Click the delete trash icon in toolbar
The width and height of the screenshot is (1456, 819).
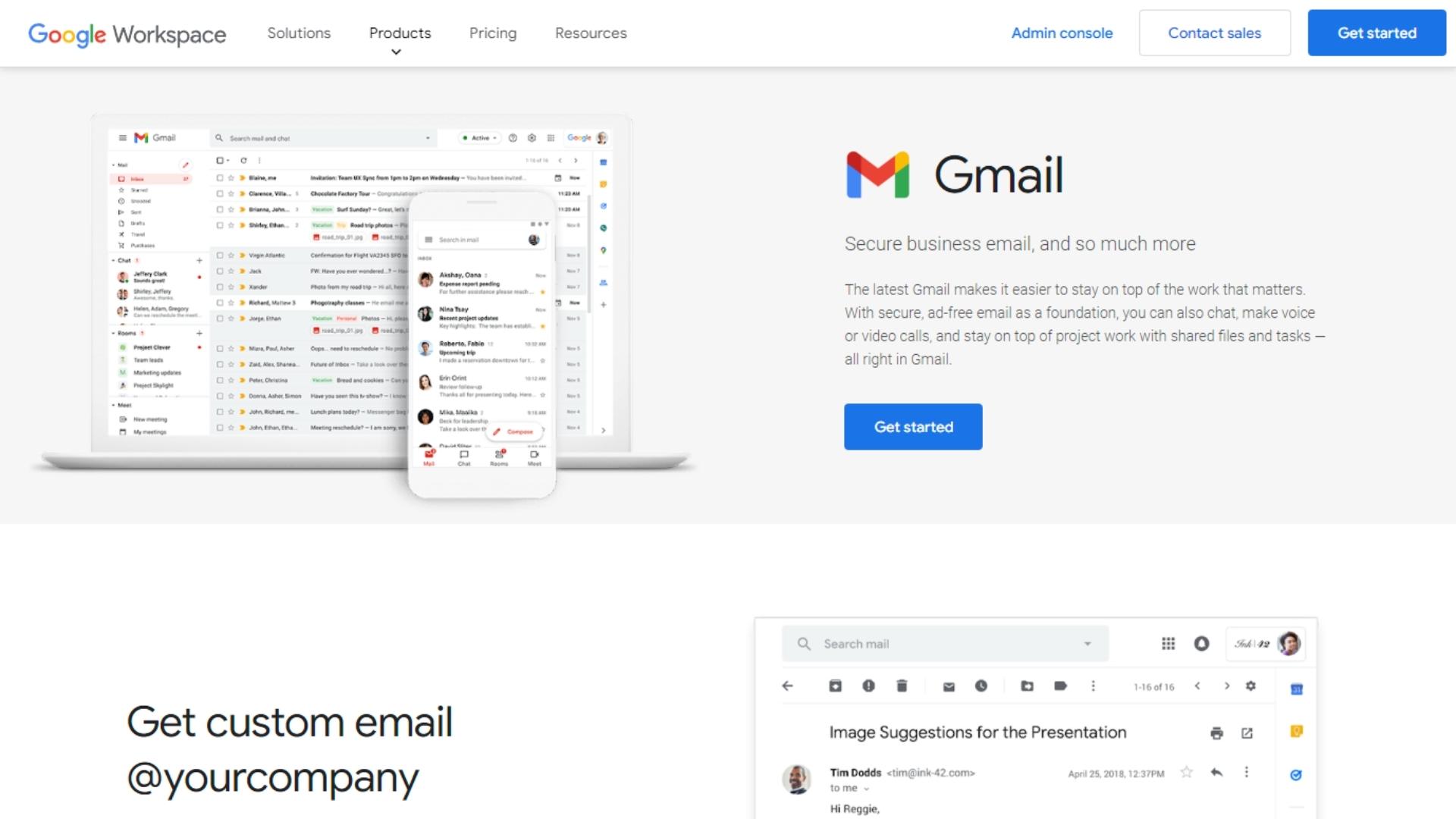coord(902,687)
